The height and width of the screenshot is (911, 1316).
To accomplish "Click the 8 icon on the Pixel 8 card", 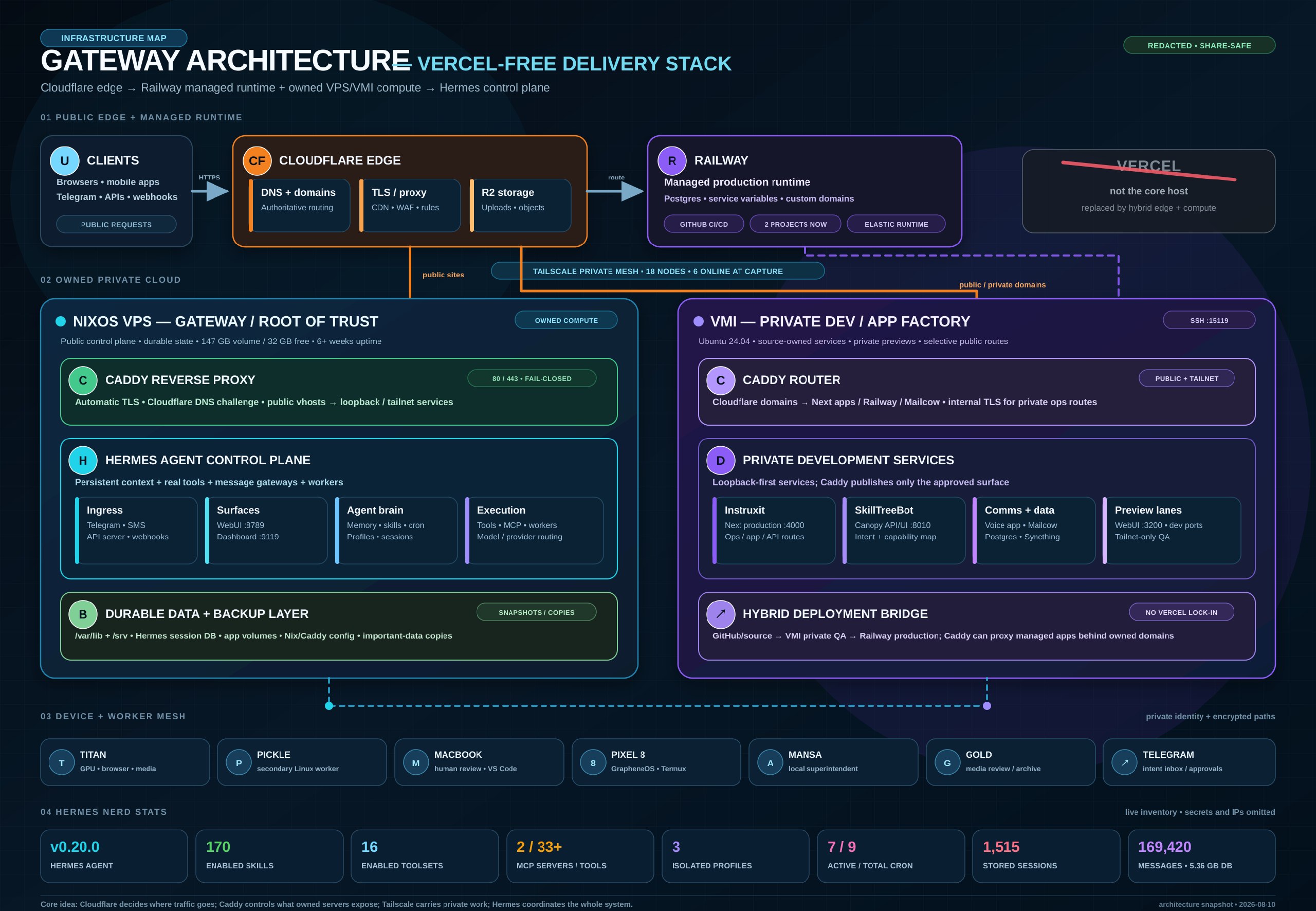I will [593, 762].
